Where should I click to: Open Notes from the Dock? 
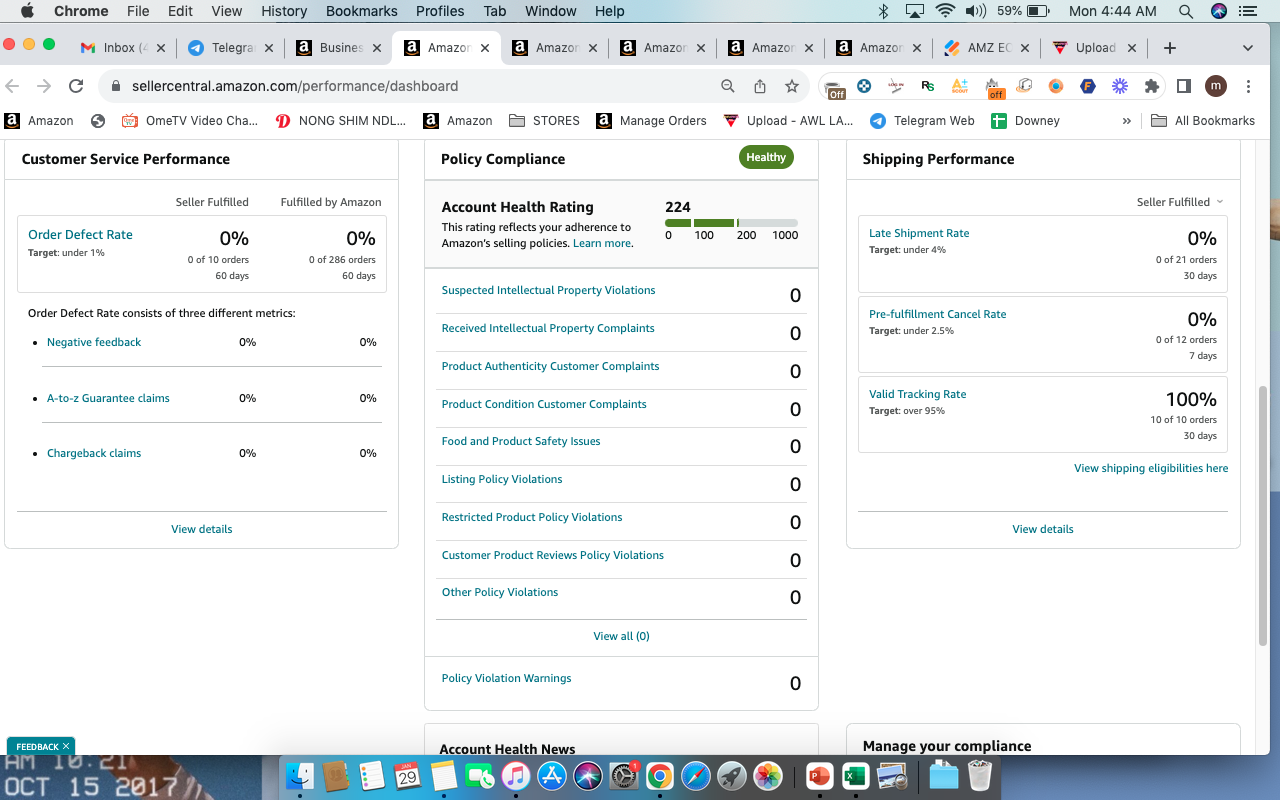click(443, 776)
